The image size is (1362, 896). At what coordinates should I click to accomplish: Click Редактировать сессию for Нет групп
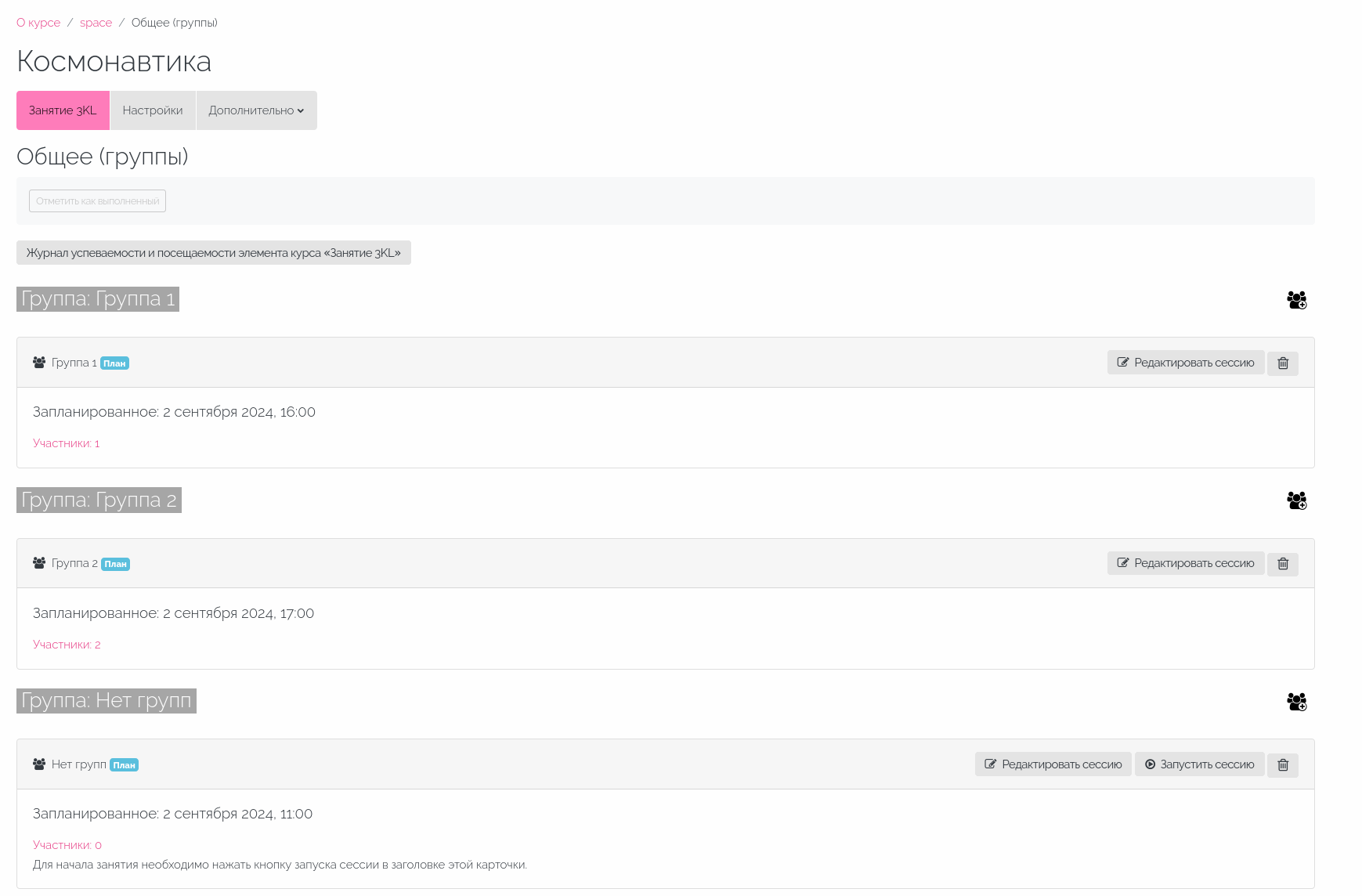[x=1053, y=764]
